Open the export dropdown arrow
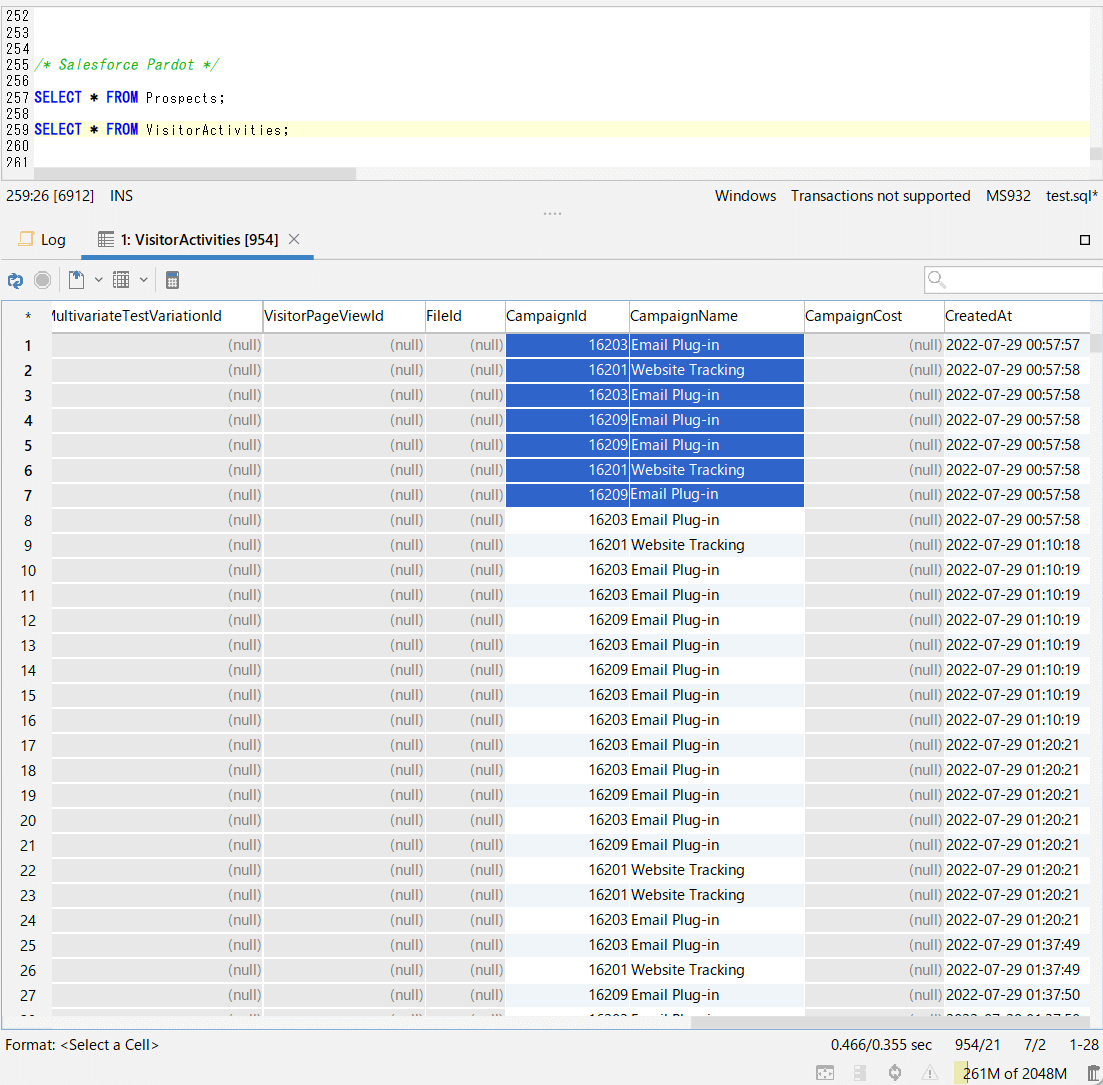This screenshot has height=1085, width=1103. click(x=98, y=280)
